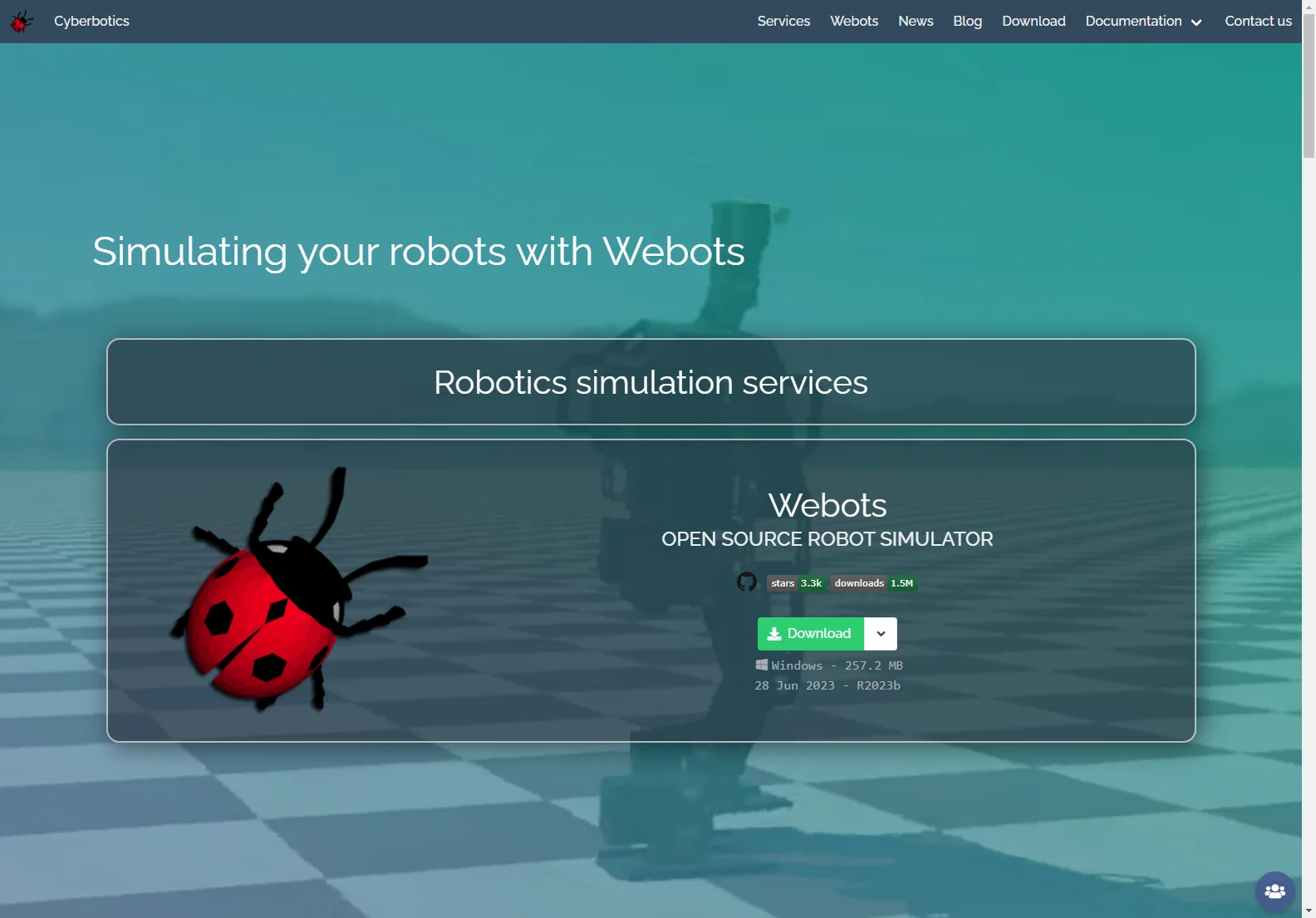Click the Webots heading text
This screenshot has width=1316, height=918.
[827, 505]
